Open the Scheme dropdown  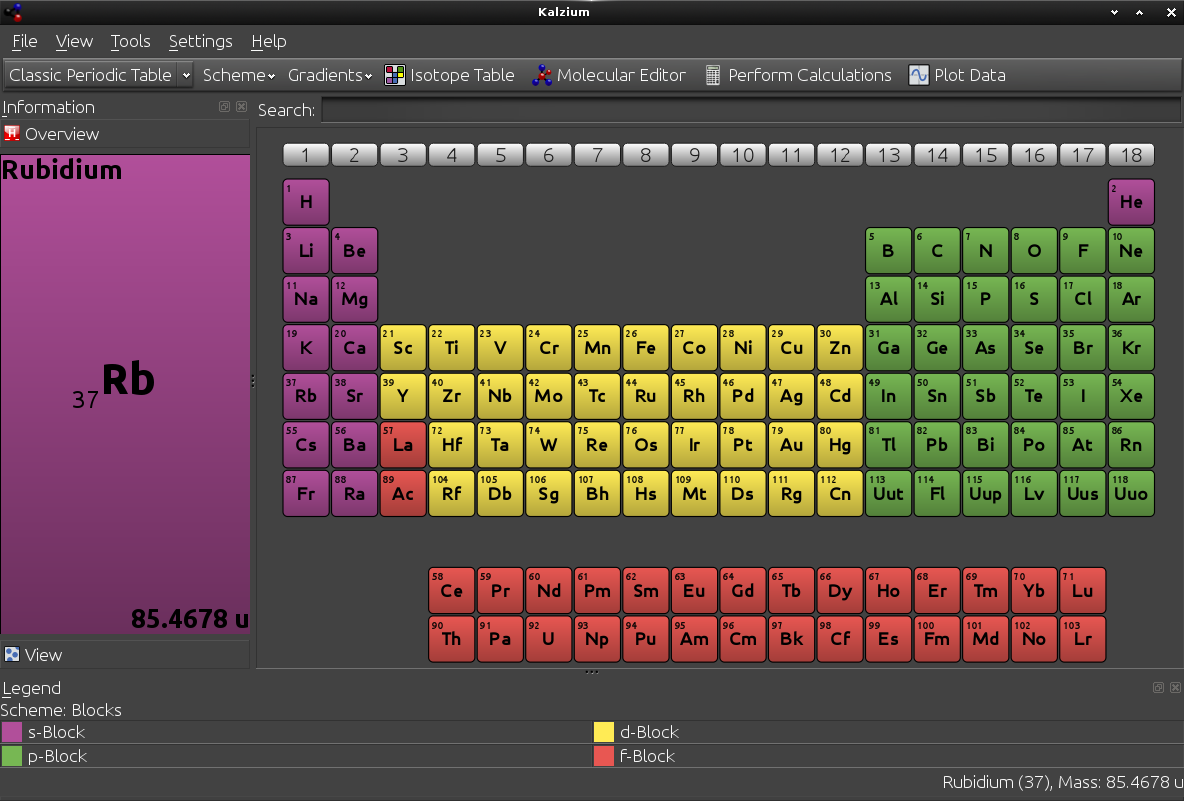tap(239, 75)
